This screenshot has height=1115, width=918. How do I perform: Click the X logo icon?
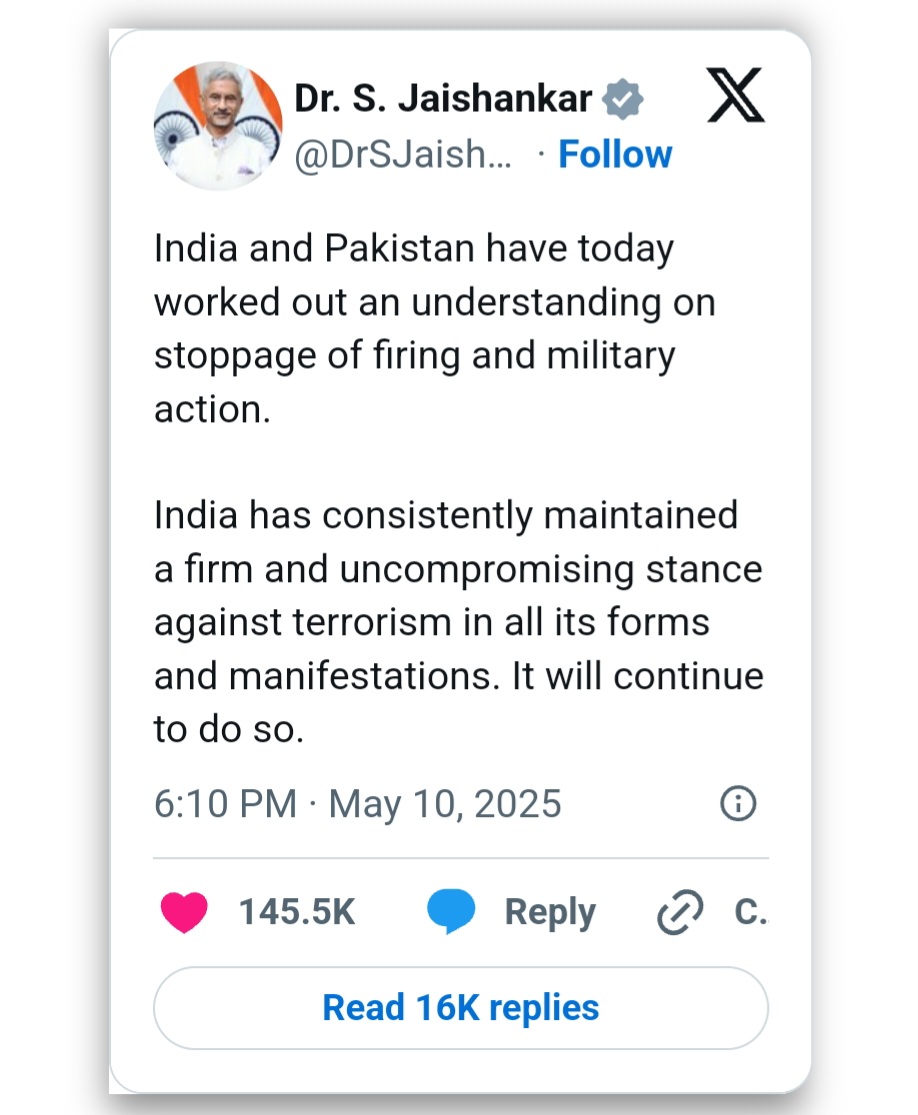point(735,98)
